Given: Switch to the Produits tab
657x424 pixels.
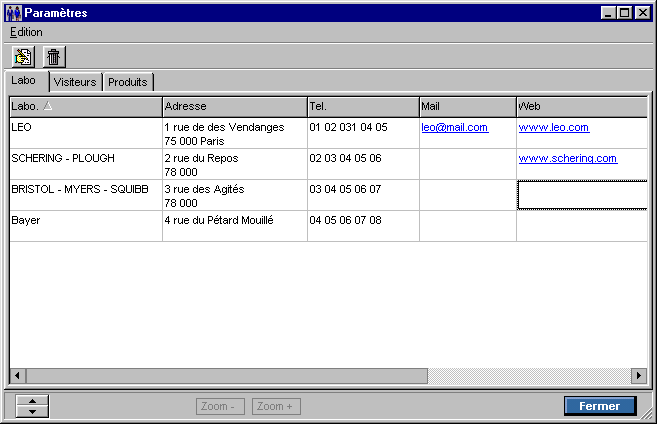Looking at the screenshot, I should pyautogui.click(x=128, y=82).
